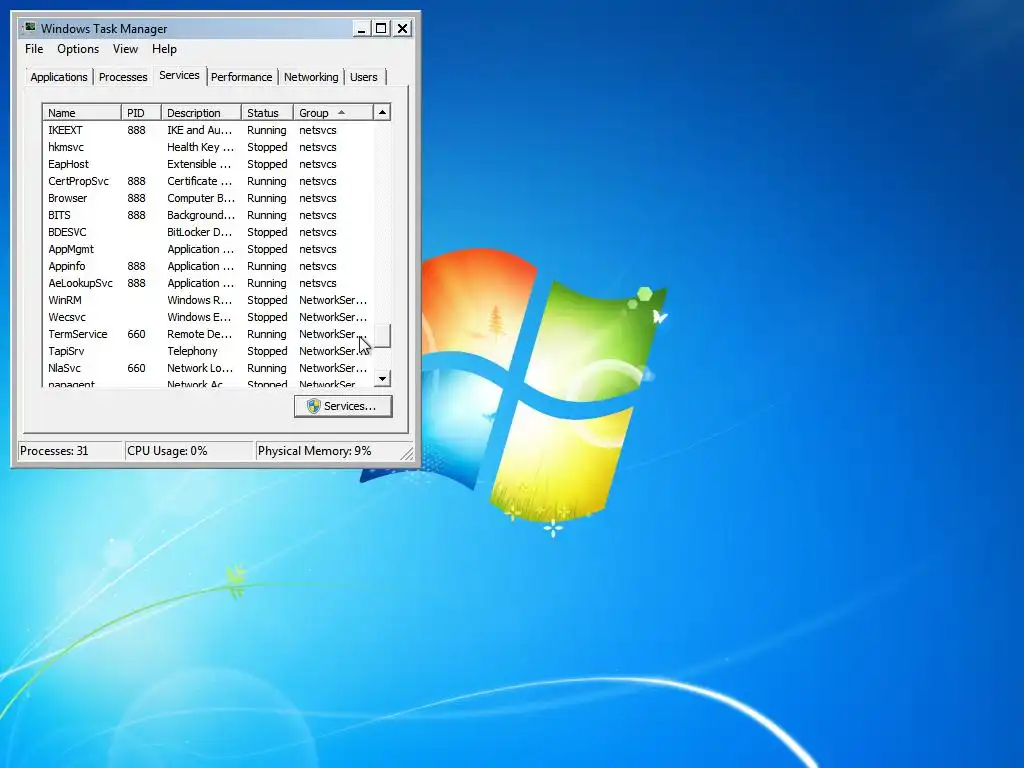Click the 'Processes: 31' status bar entry
1024x768 pixels.
click(x=71, y=451)
